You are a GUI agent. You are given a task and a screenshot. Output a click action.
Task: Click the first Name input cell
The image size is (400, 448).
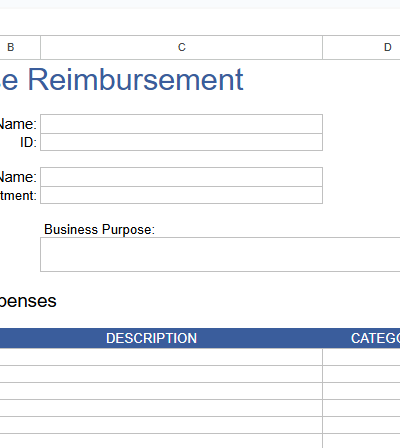pyautogui.click(x=181, y=124)
